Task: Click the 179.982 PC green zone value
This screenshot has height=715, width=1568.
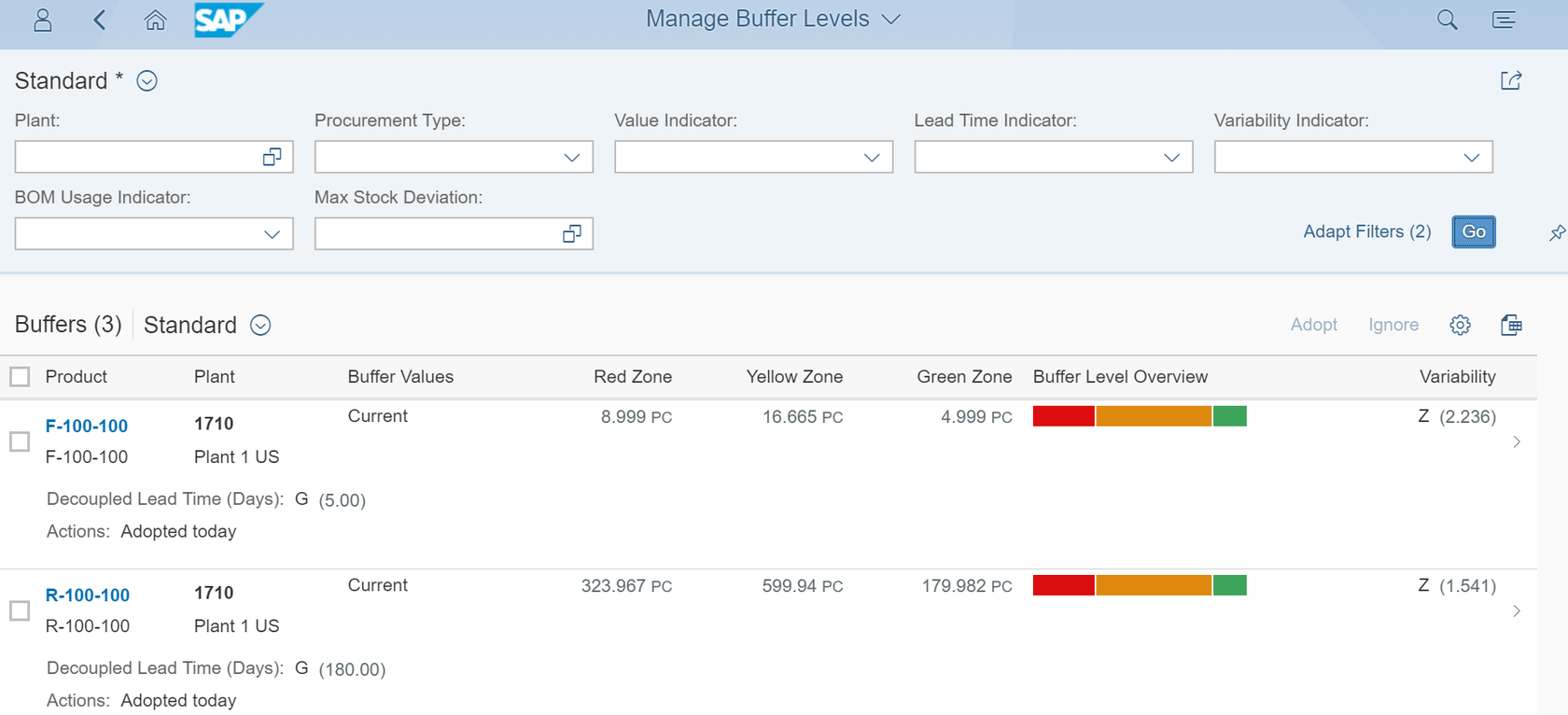Action: coord(967,585)
